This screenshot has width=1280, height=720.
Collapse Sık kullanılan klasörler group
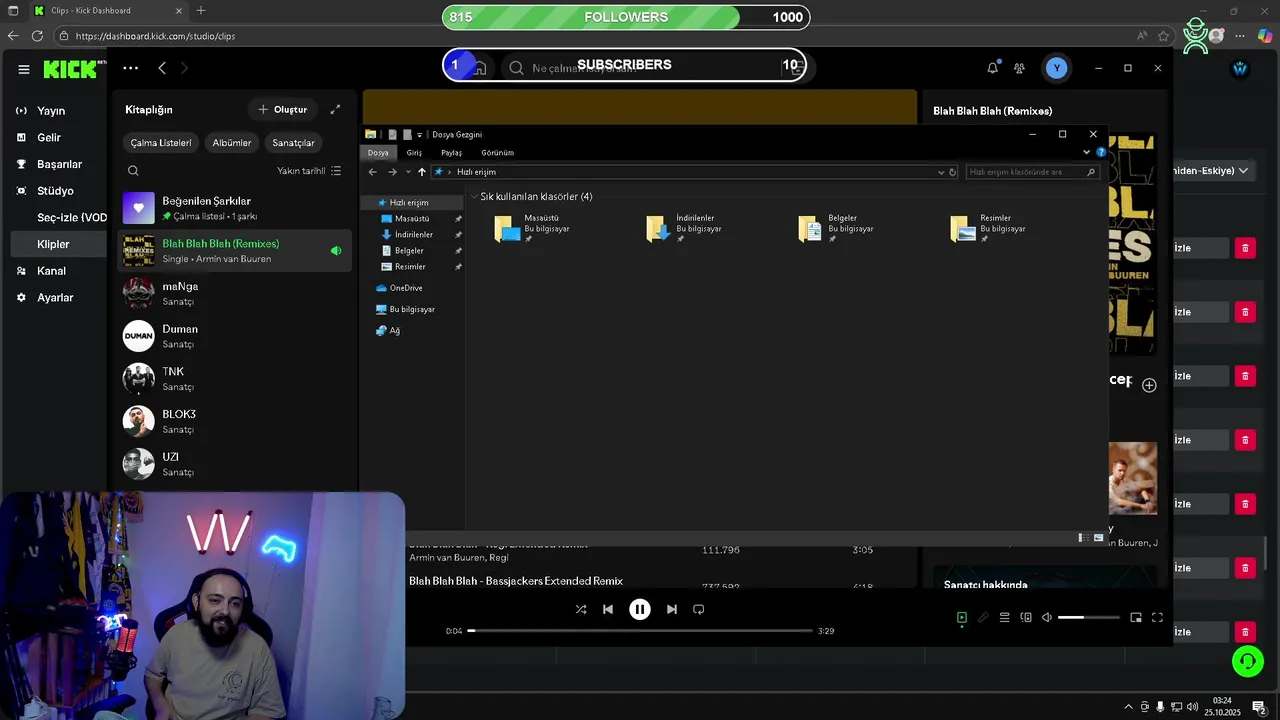pyautogui.click(x=474, y=197)
